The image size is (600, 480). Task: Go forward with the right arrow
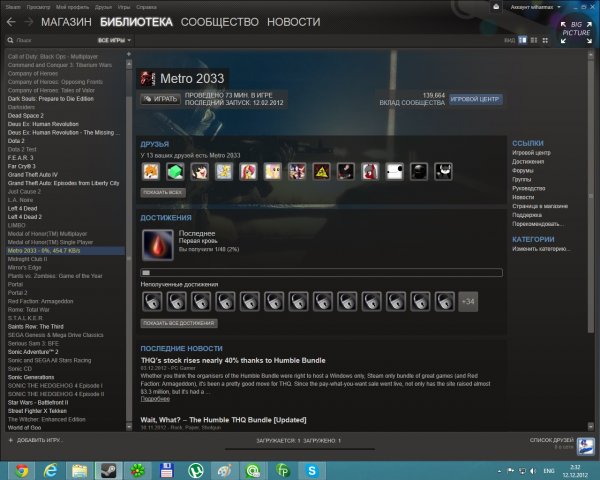tap(28, 22)
